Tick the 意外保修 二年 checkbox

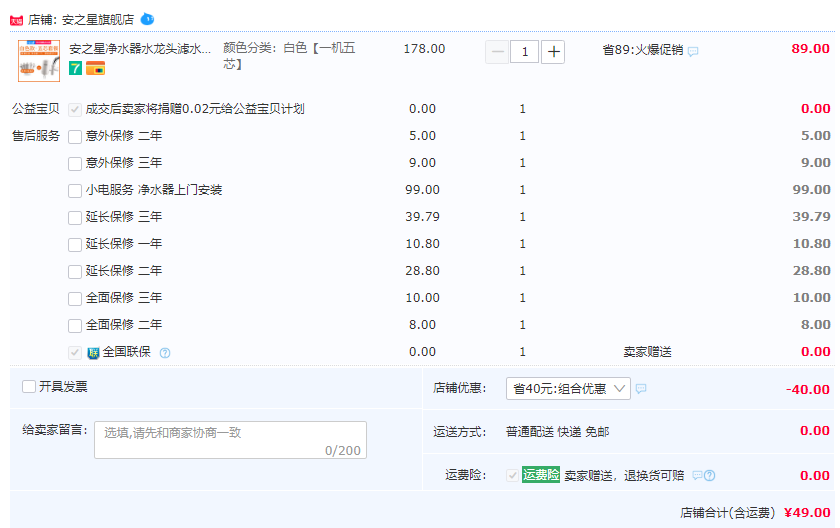75,137
